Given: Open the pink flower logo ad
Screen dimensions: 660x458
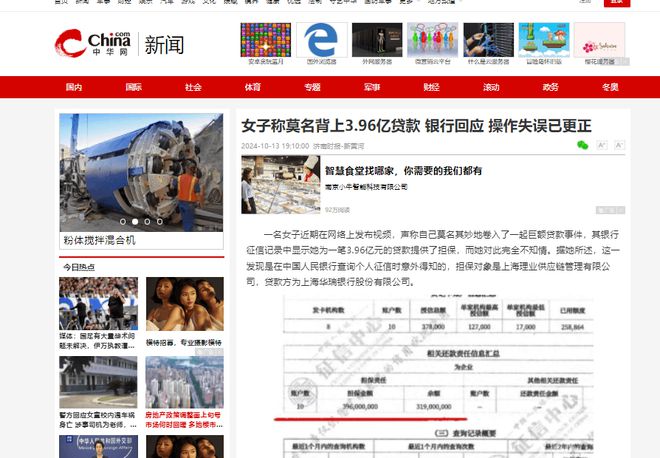Looking at the screenshot, I should (x=599, y=40).
